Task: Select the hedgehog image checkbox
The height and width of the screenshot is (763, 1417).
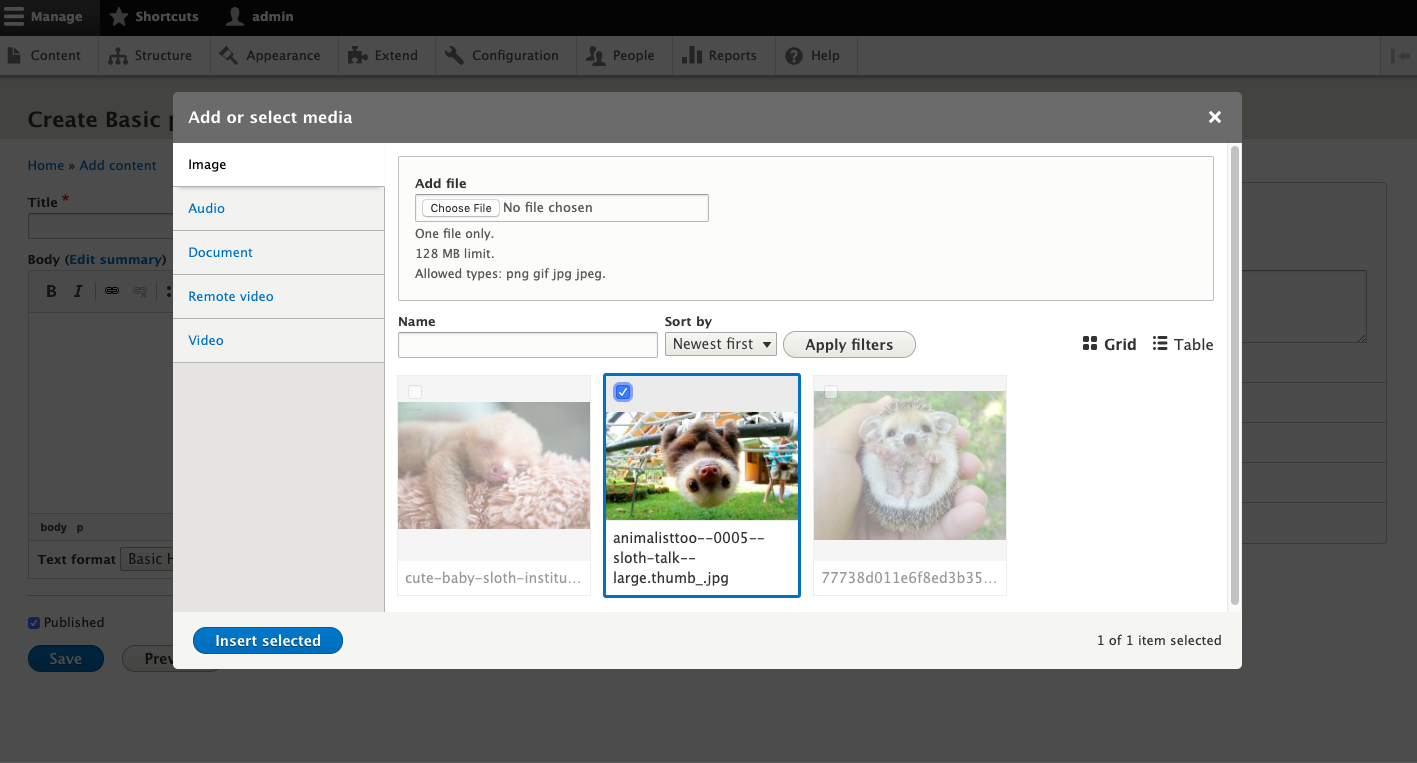Action: [831, 392]
